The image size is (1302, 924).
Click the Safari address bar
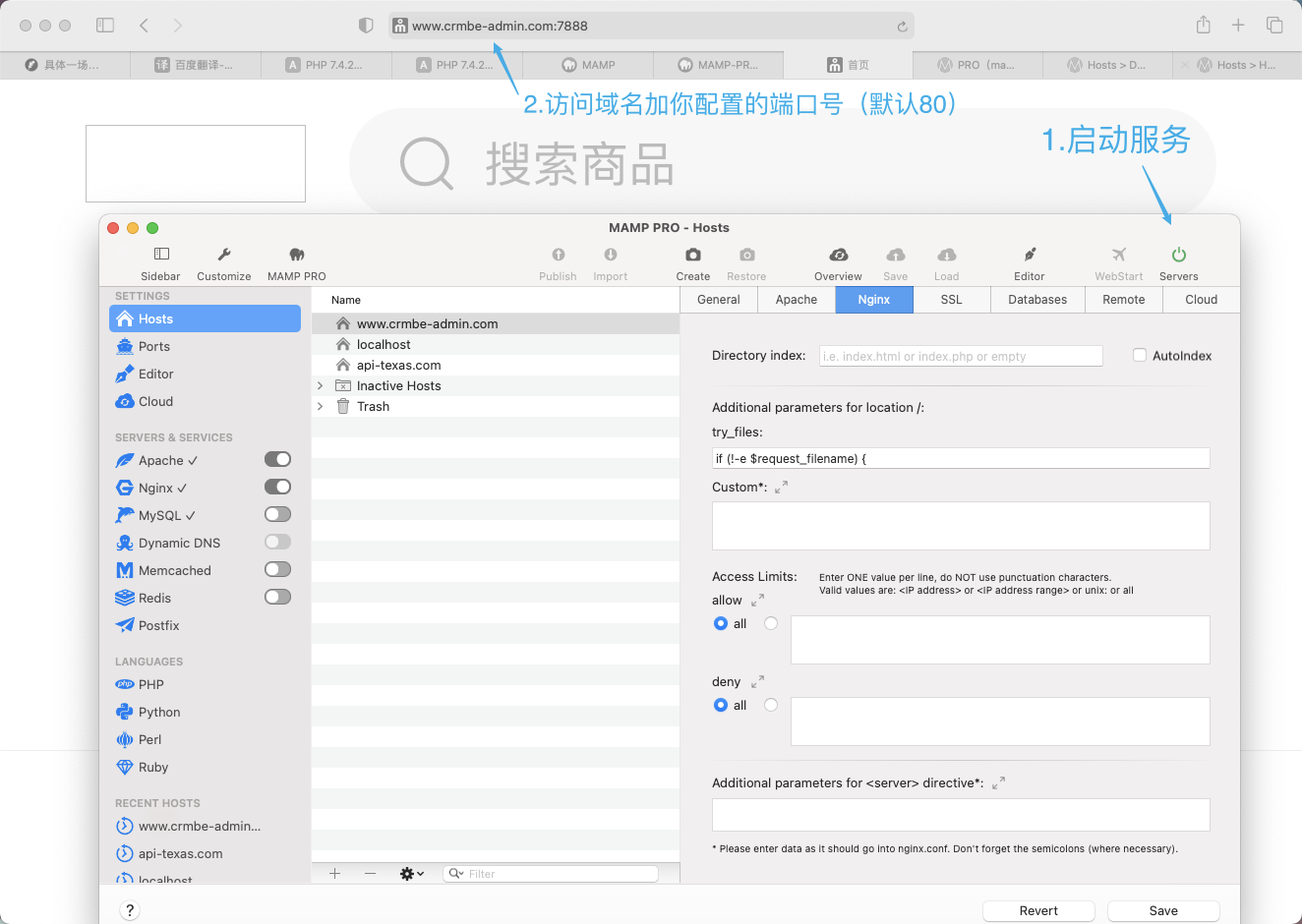click(651, 26)
